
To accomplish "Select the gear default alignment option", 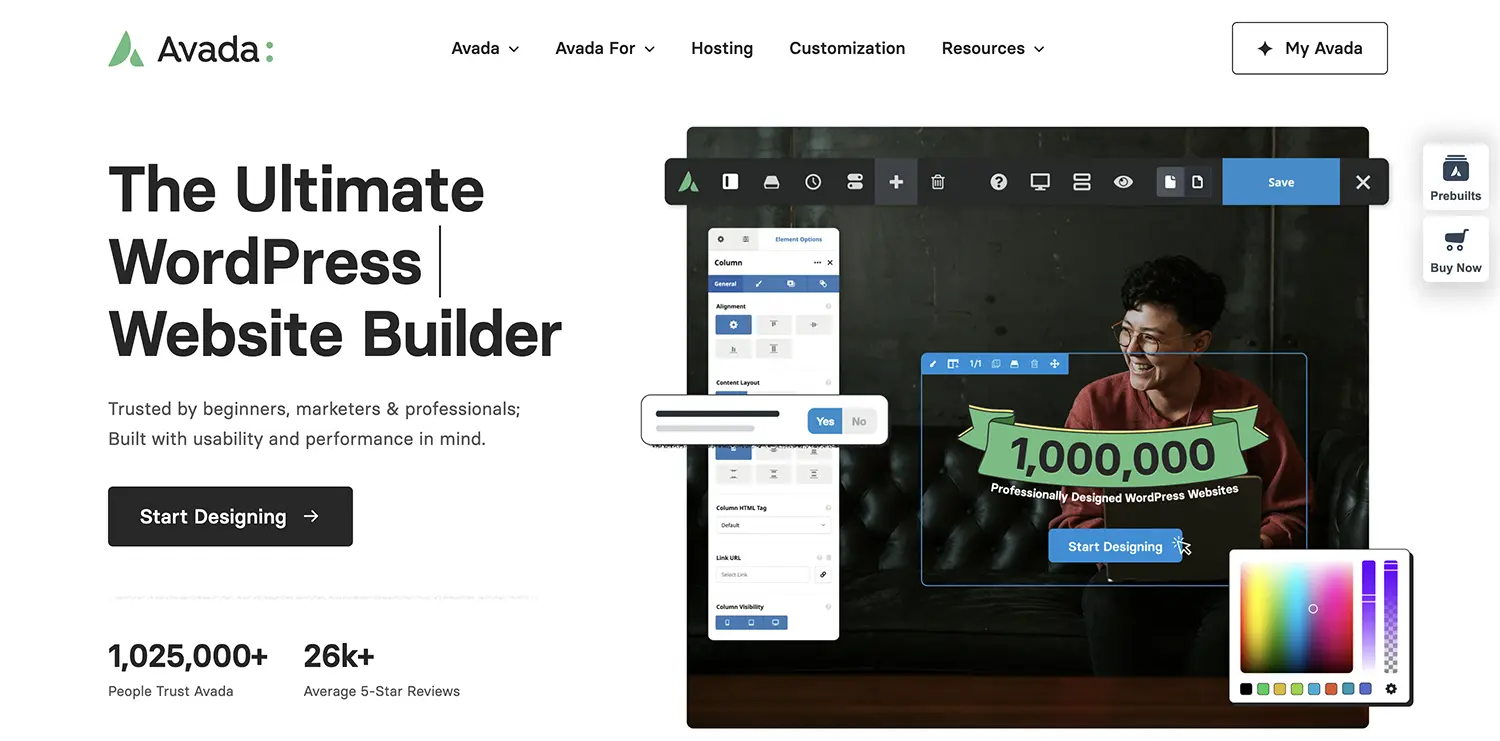I will (x=733, y=324).
